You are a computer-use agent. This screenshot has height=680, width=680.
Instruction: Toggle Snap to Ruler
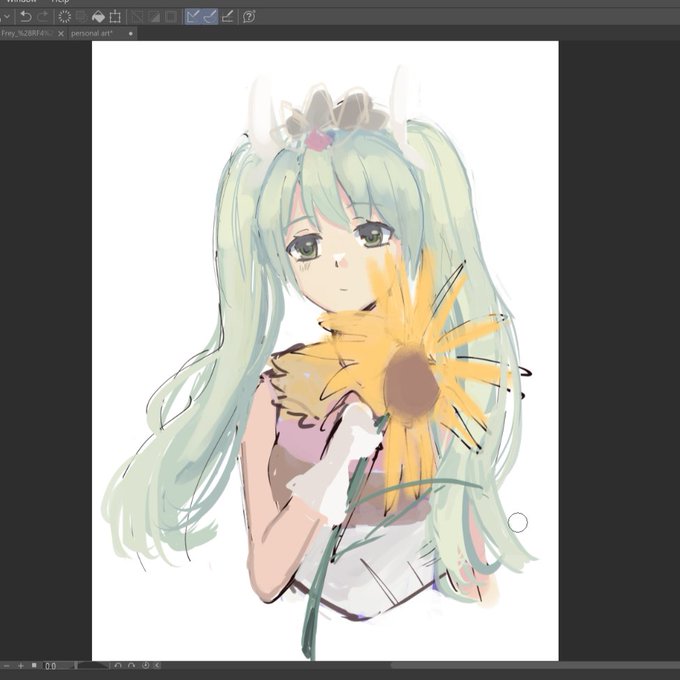point(193,17)
